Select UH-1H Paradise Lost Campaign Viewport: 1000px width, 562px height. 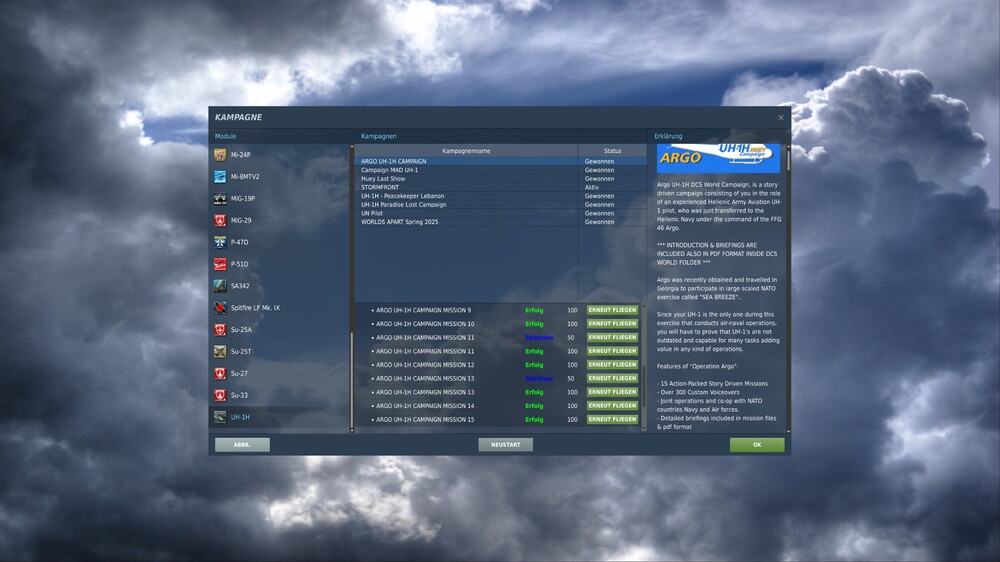coord(501,205)
